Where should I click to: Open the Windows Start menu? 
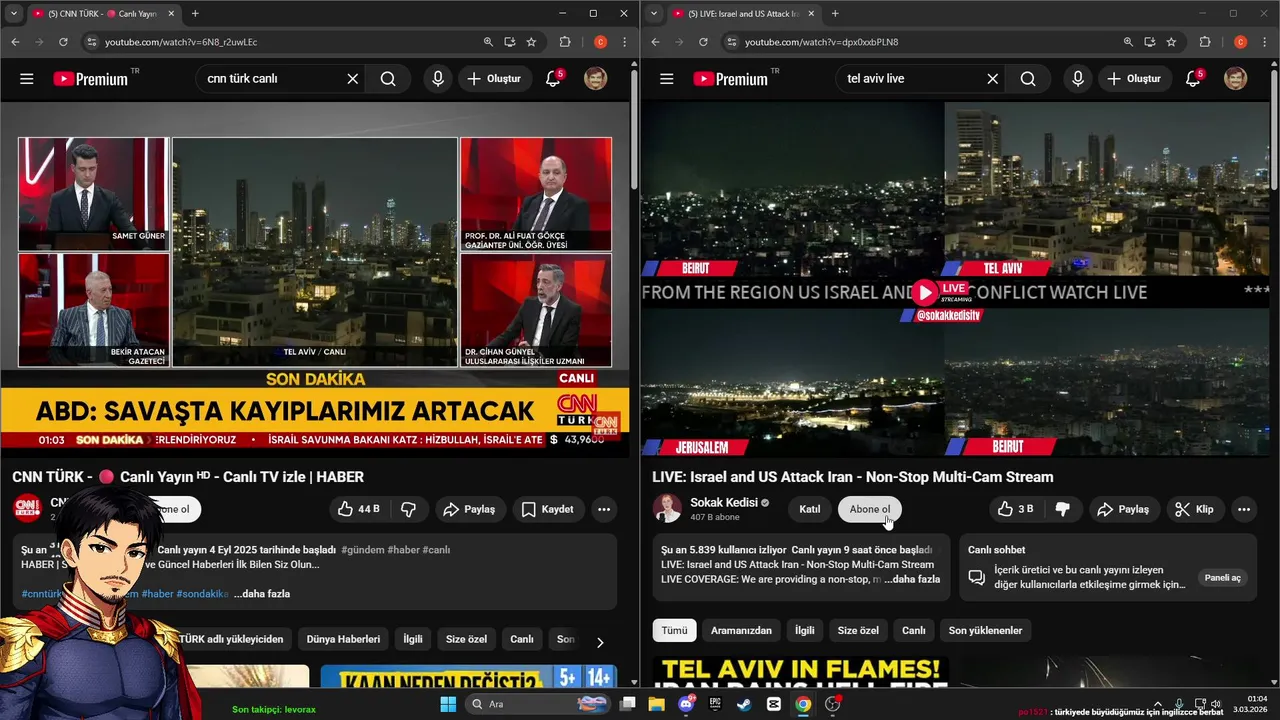pos(447,704)
